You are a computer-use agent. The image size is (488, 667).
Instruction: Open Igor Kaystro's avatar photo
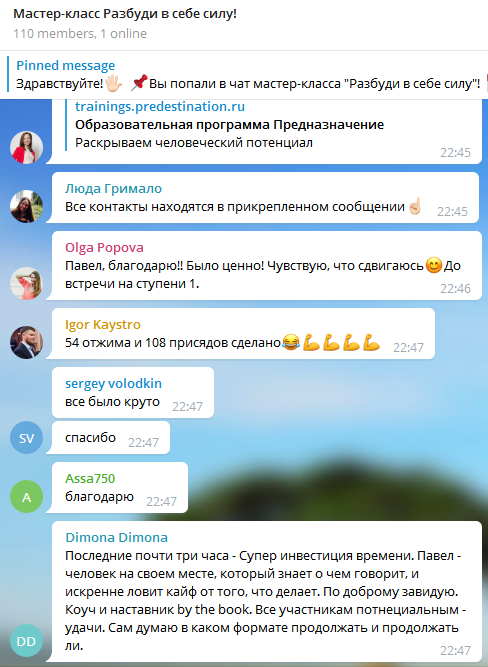point(26,342)
